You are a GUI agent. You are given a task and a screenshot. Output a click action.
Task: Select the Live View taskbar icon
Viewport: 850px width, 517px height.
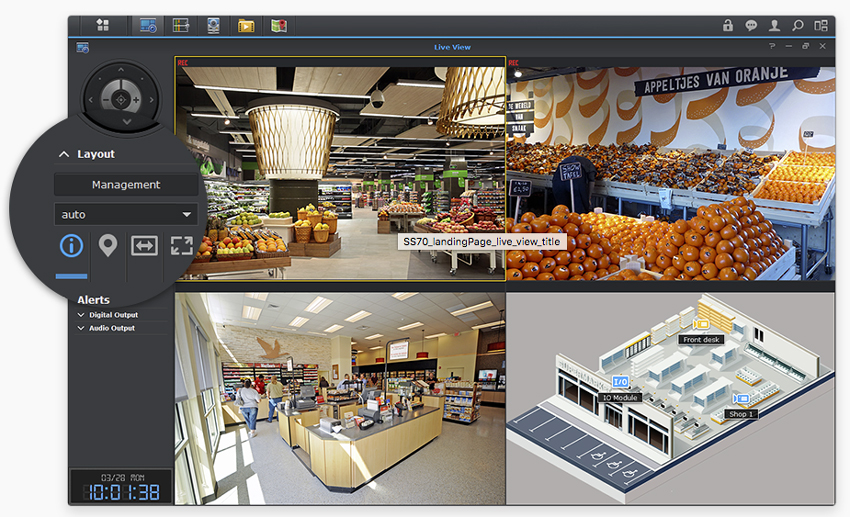148,25
